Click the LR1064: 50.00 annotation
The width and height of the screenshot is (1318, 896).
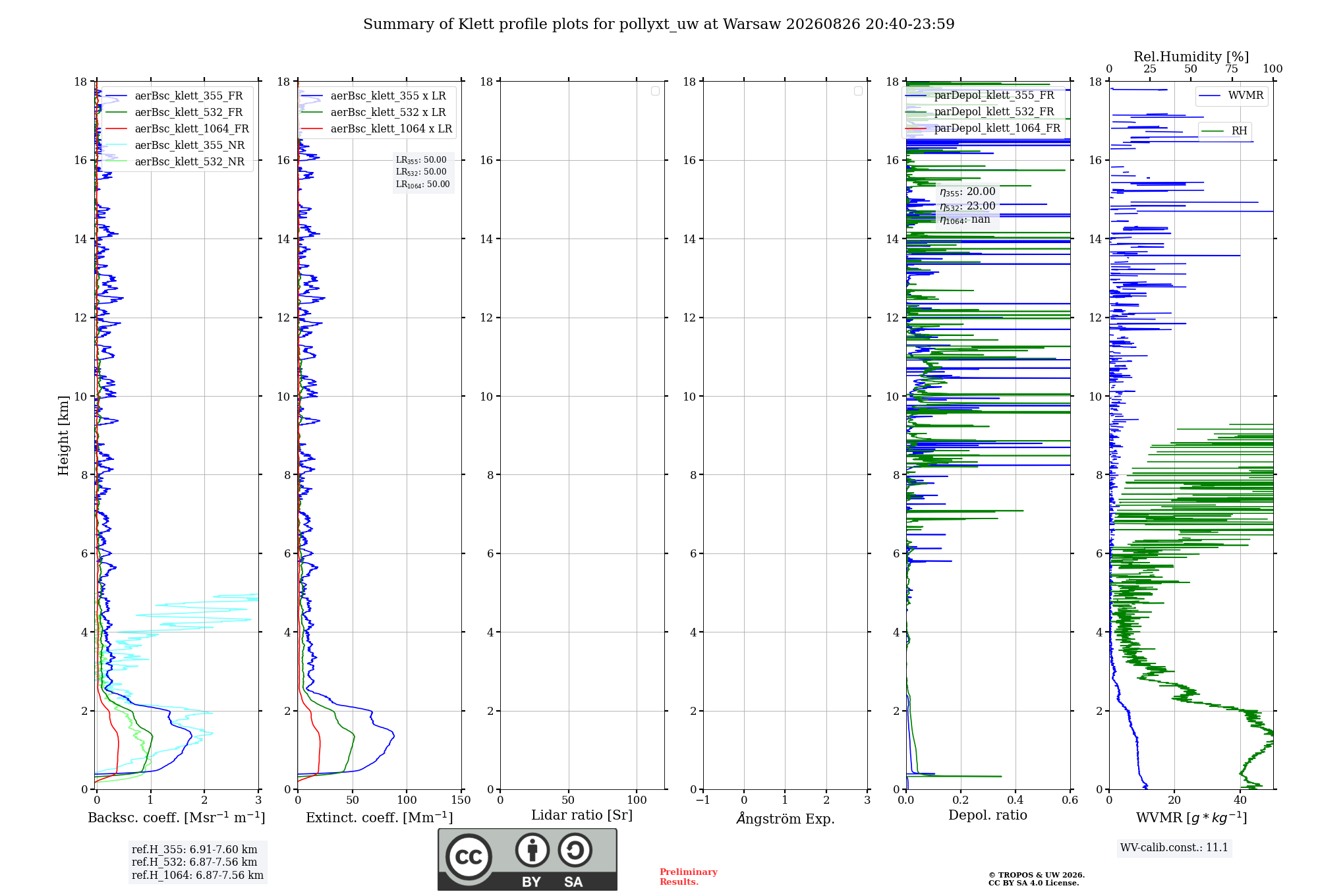(423, 184)
